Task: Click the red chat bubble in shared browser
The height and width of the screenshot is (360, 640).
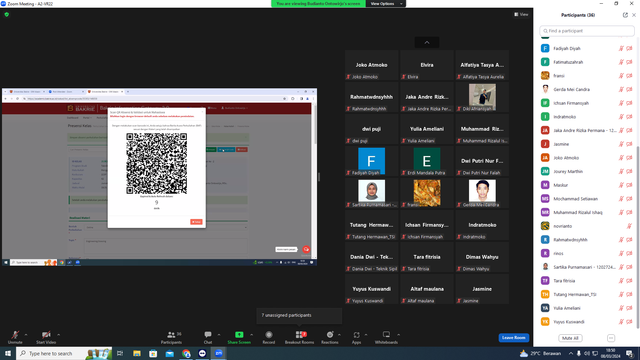Action: click(x=306, y=249)
